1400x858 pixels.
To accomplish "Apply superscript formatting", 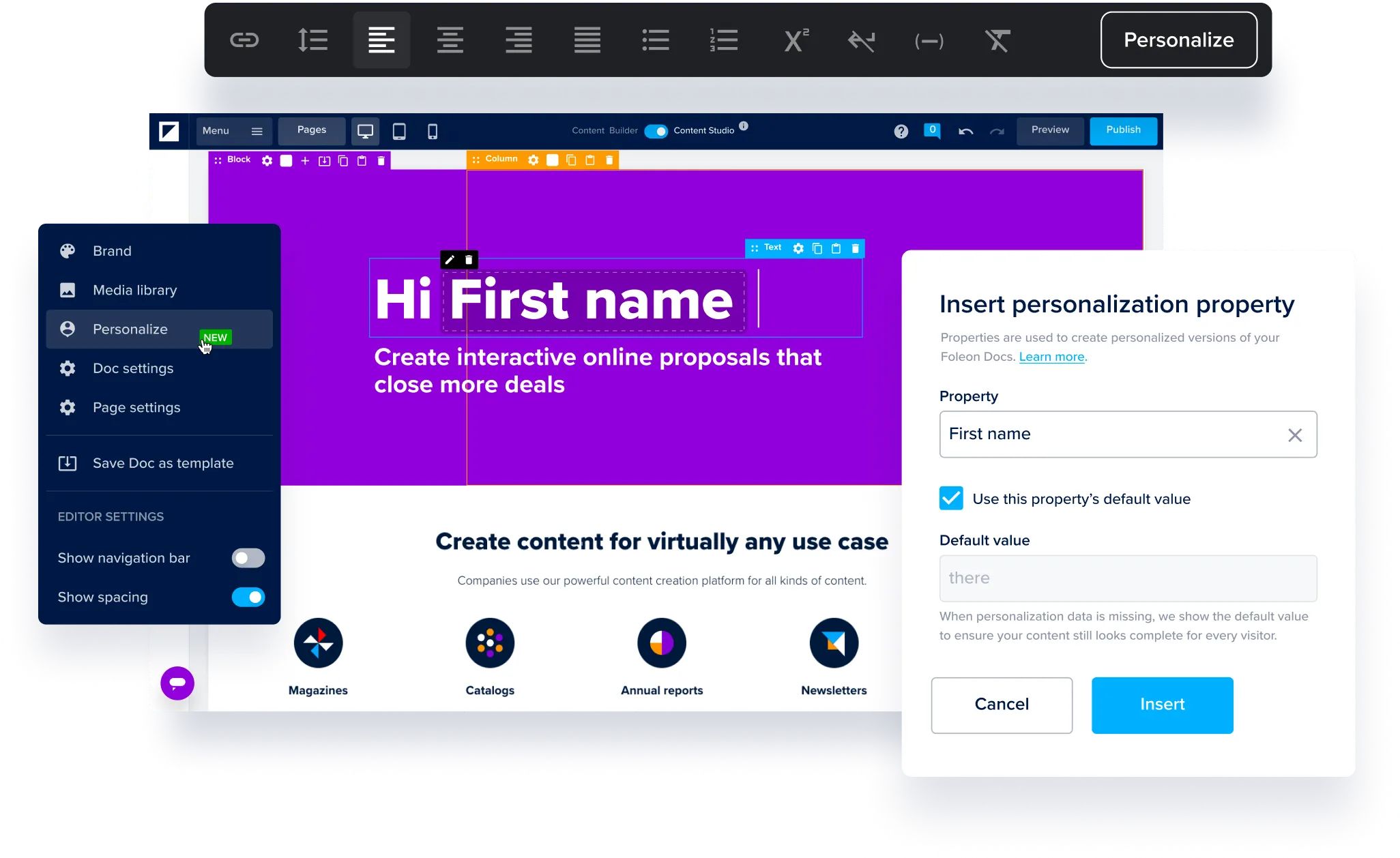I will [795, 40].
